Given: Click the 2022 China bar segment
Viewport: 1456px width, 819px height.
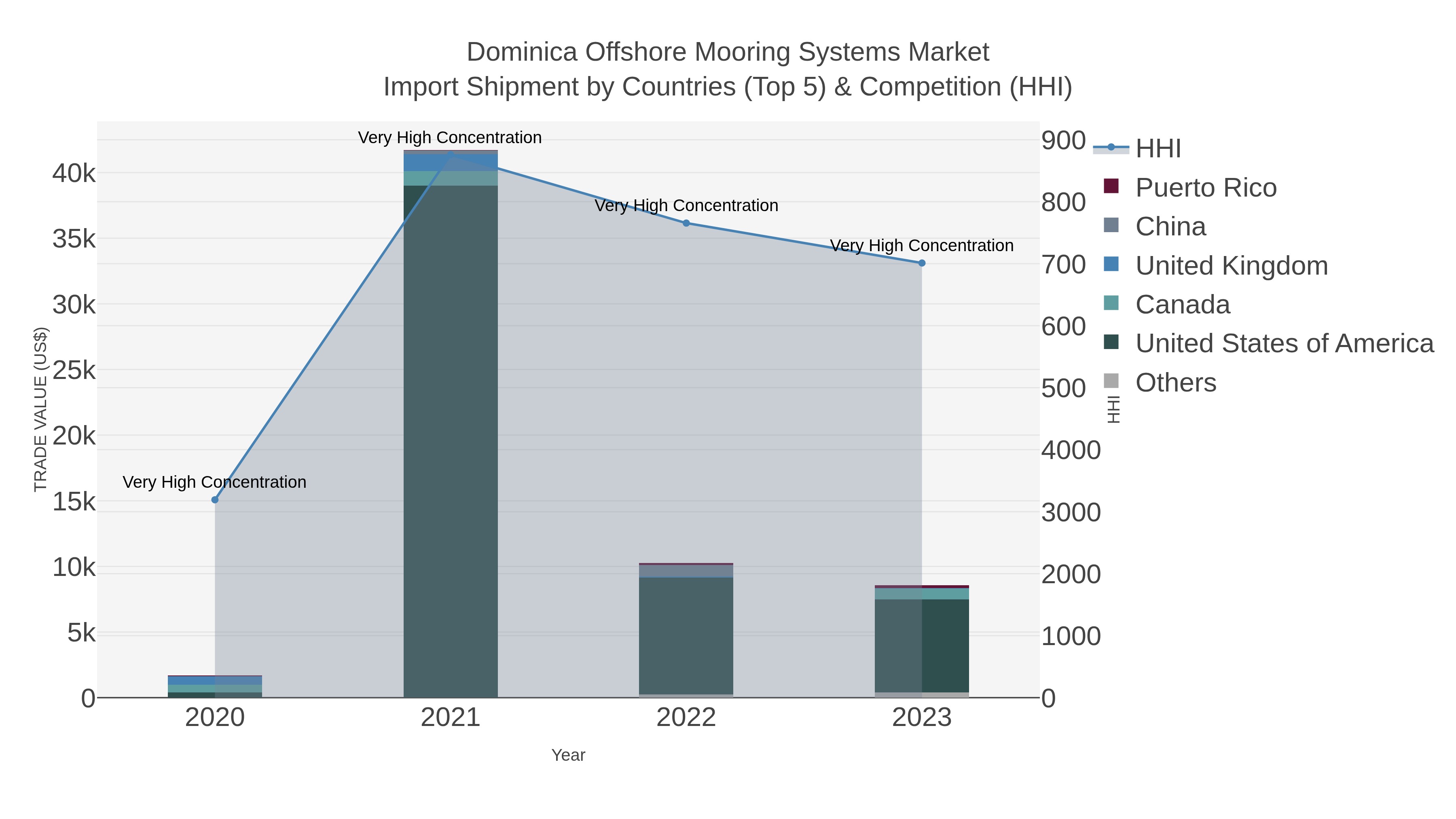Looking at the screenshot, I should pos(686,571).
